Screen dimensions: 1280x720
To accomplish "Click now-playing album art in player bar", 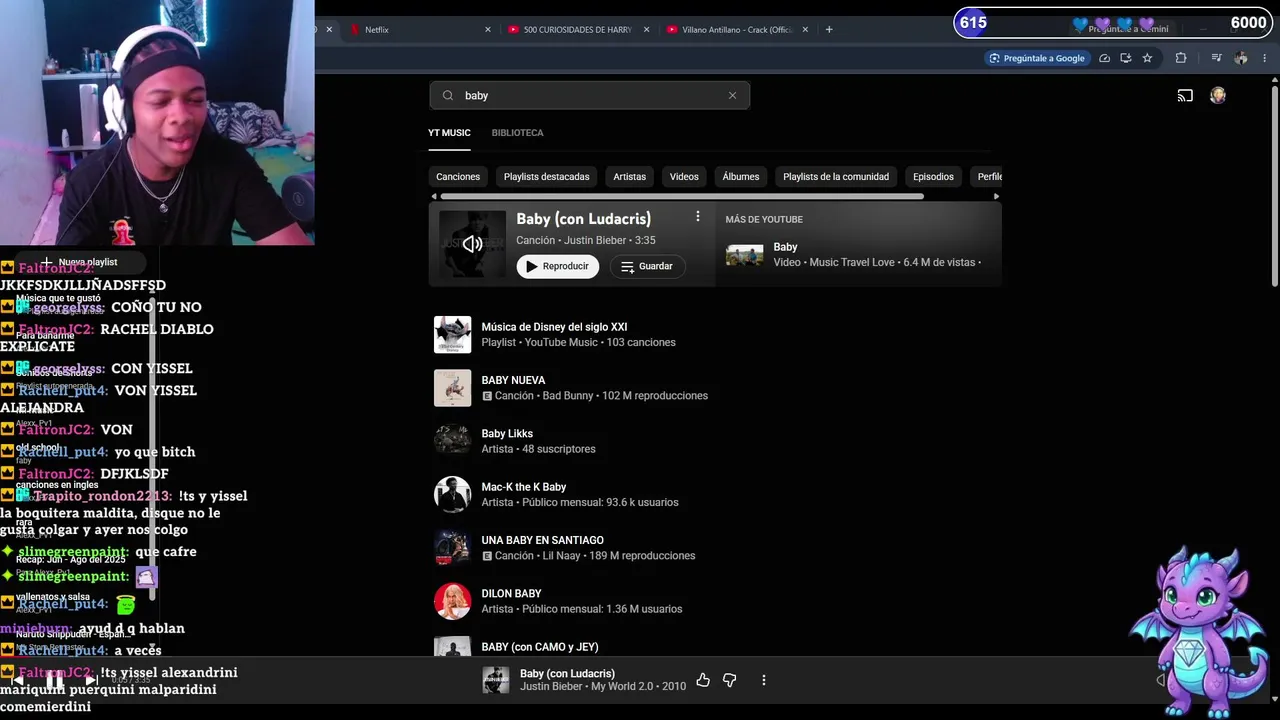I will pos(496,680).
